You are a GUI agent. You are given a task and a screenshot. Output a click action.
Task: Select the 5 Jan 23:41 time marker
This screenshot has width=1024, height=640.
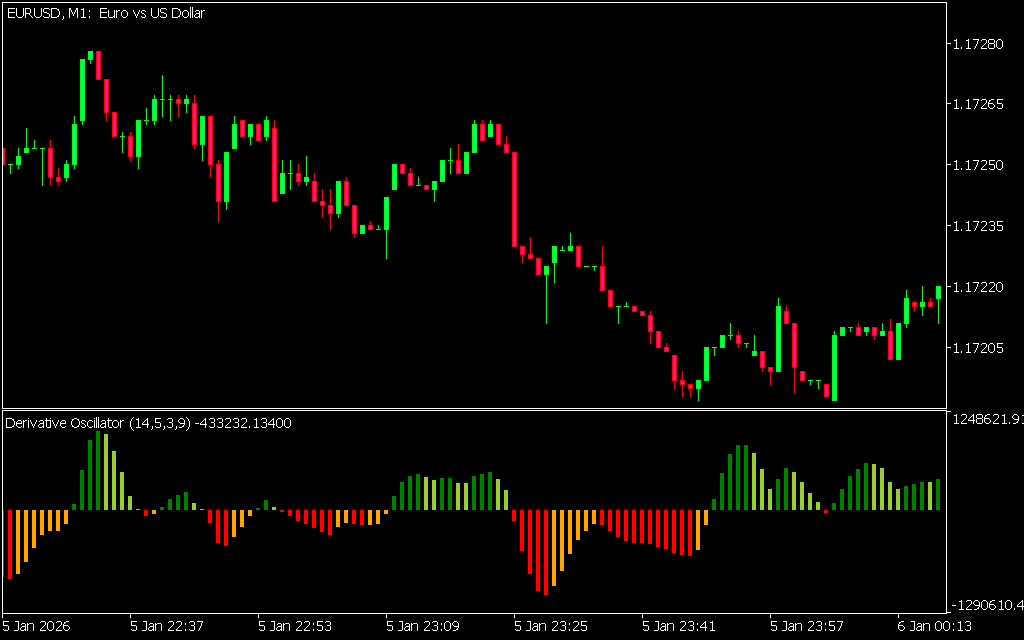click(679, 626)
